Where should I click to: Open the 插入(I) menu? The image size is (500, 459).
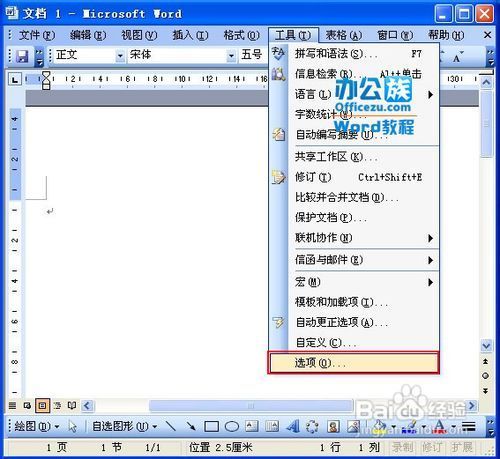tap(190, 35)
